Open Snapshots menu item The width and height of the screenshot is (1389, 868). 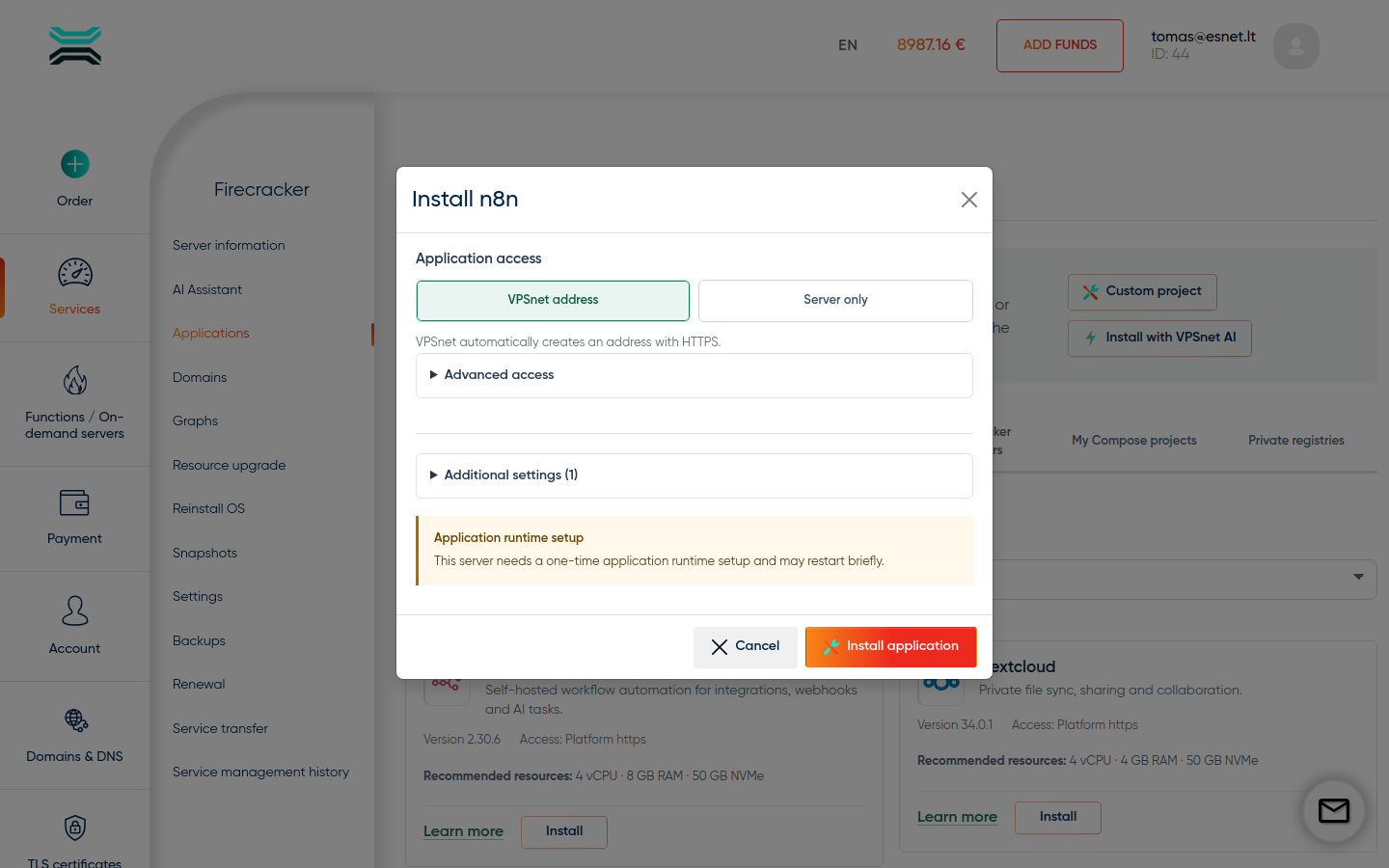coord(204,554)
